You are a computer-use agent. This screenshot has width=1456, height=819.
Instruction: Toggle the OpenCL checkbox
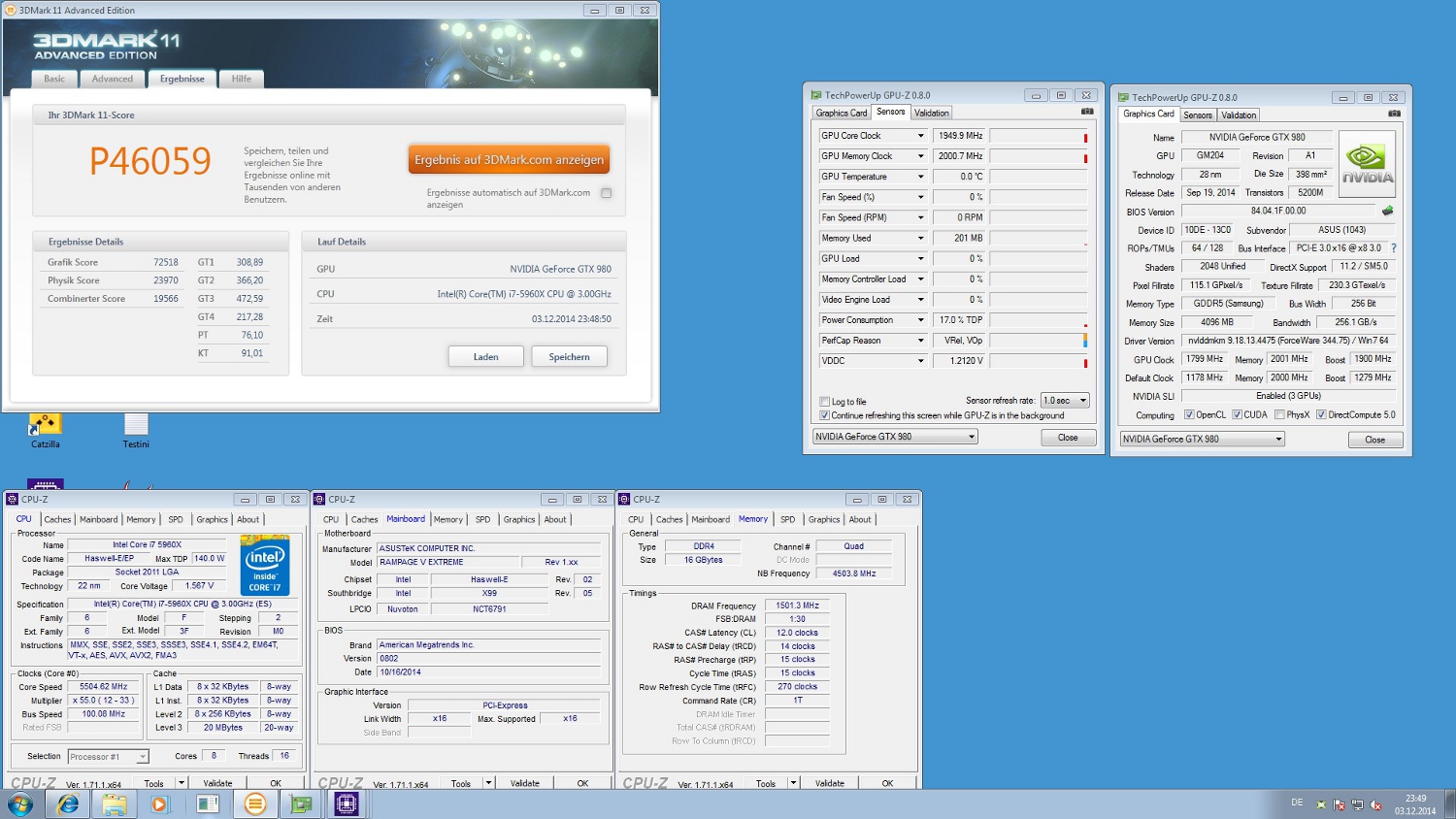(x=1189, y=414)
